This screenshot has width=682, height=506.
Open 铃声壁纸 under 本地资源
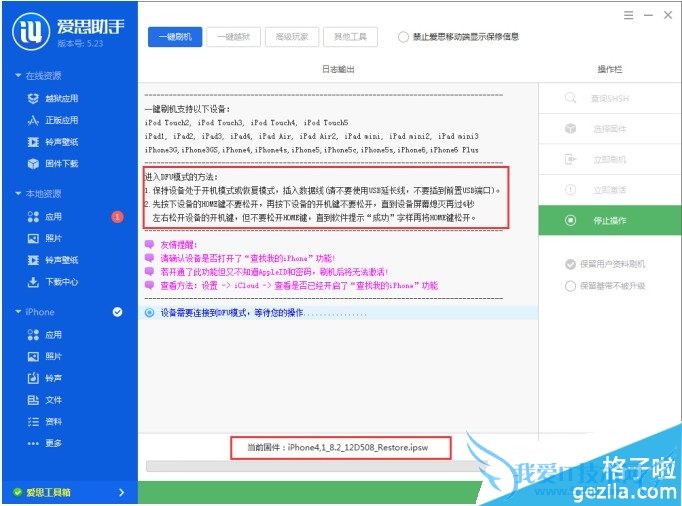(x=53, y=260)
